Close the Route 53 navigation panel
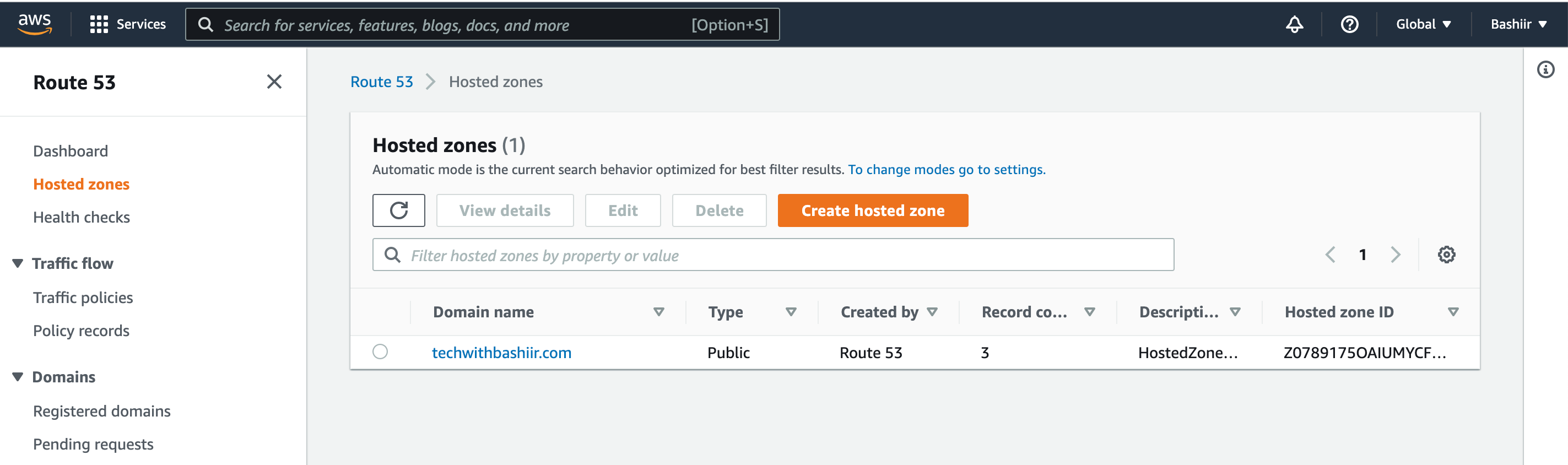Screen dimensions: 1568x465 click(274, 82)
